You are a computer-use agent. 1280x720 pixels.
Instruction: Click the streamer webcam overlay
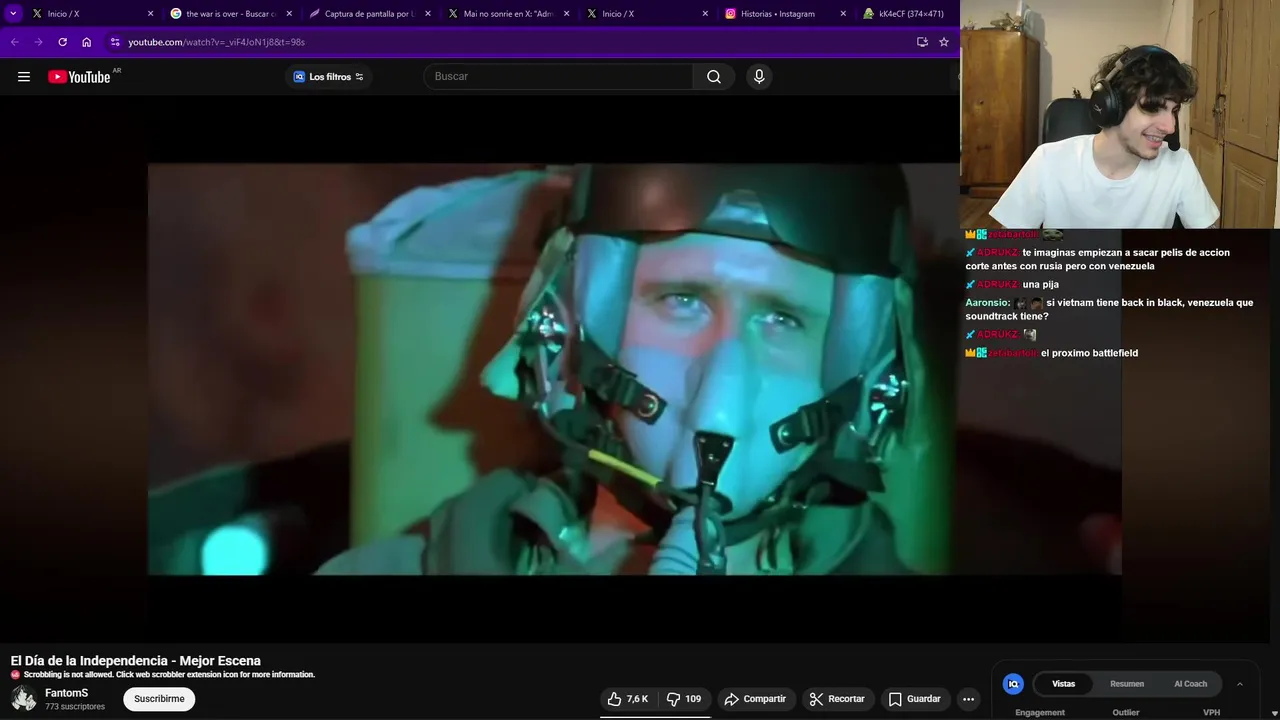pos(1120,114)
